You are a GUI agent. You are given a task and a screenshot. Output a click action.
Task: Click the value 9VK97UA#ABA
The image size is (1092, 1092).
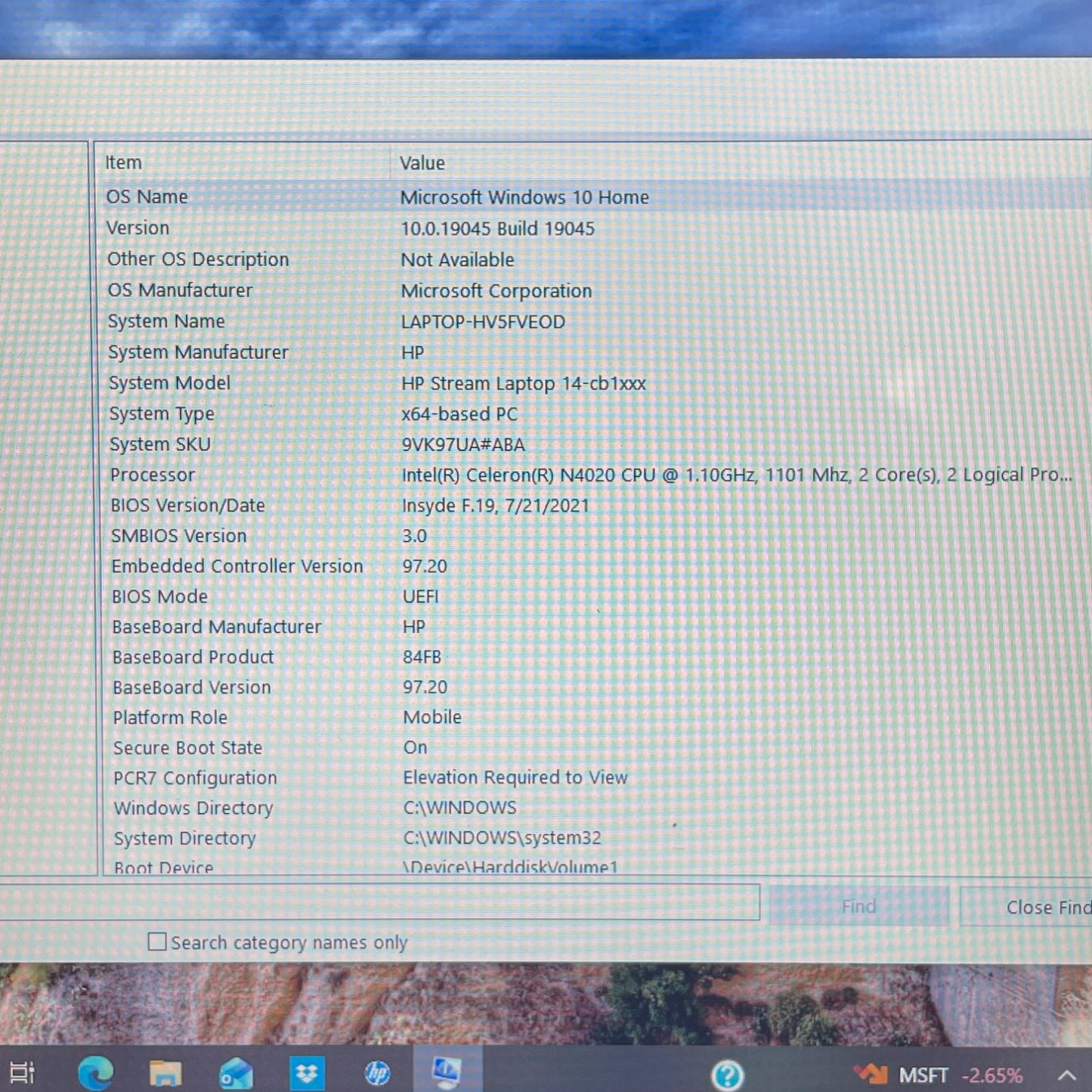[x=463, y=444]
